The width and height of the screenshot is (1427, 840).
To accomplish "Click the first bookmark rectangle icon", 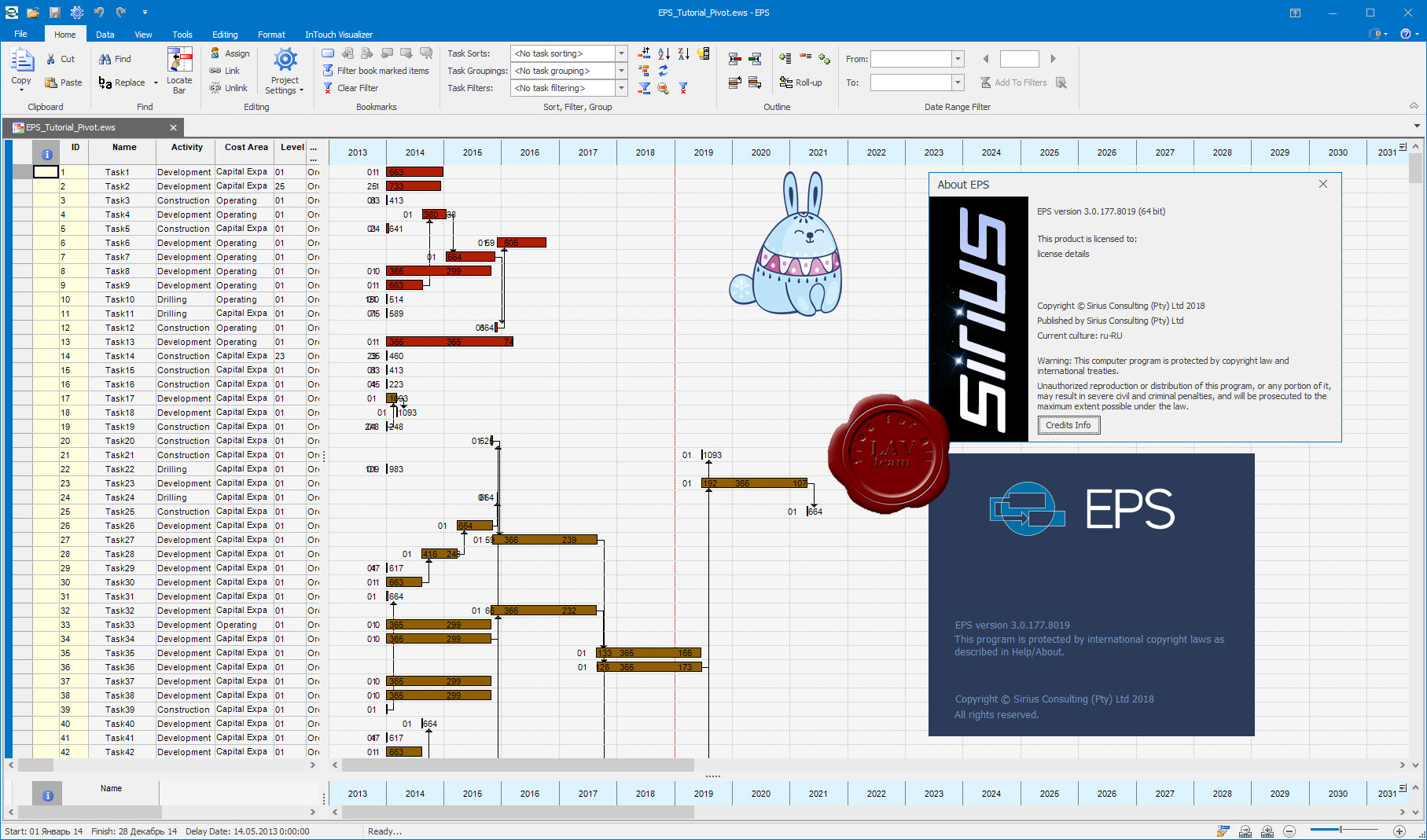I will 328,53.
